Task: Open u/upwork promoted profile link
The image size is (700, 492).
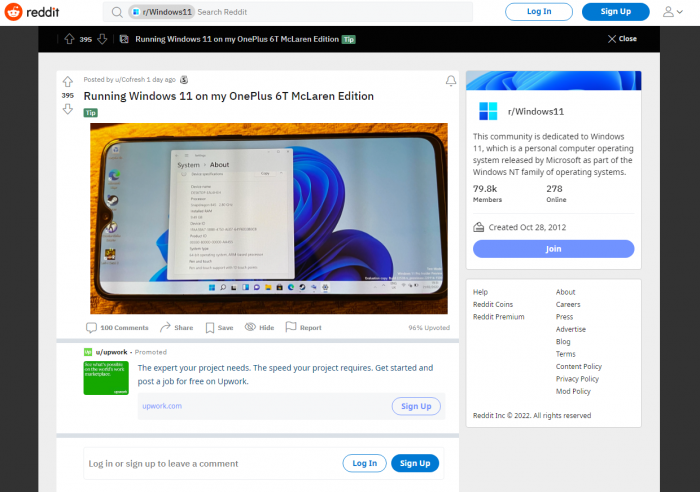Action: 112,352
